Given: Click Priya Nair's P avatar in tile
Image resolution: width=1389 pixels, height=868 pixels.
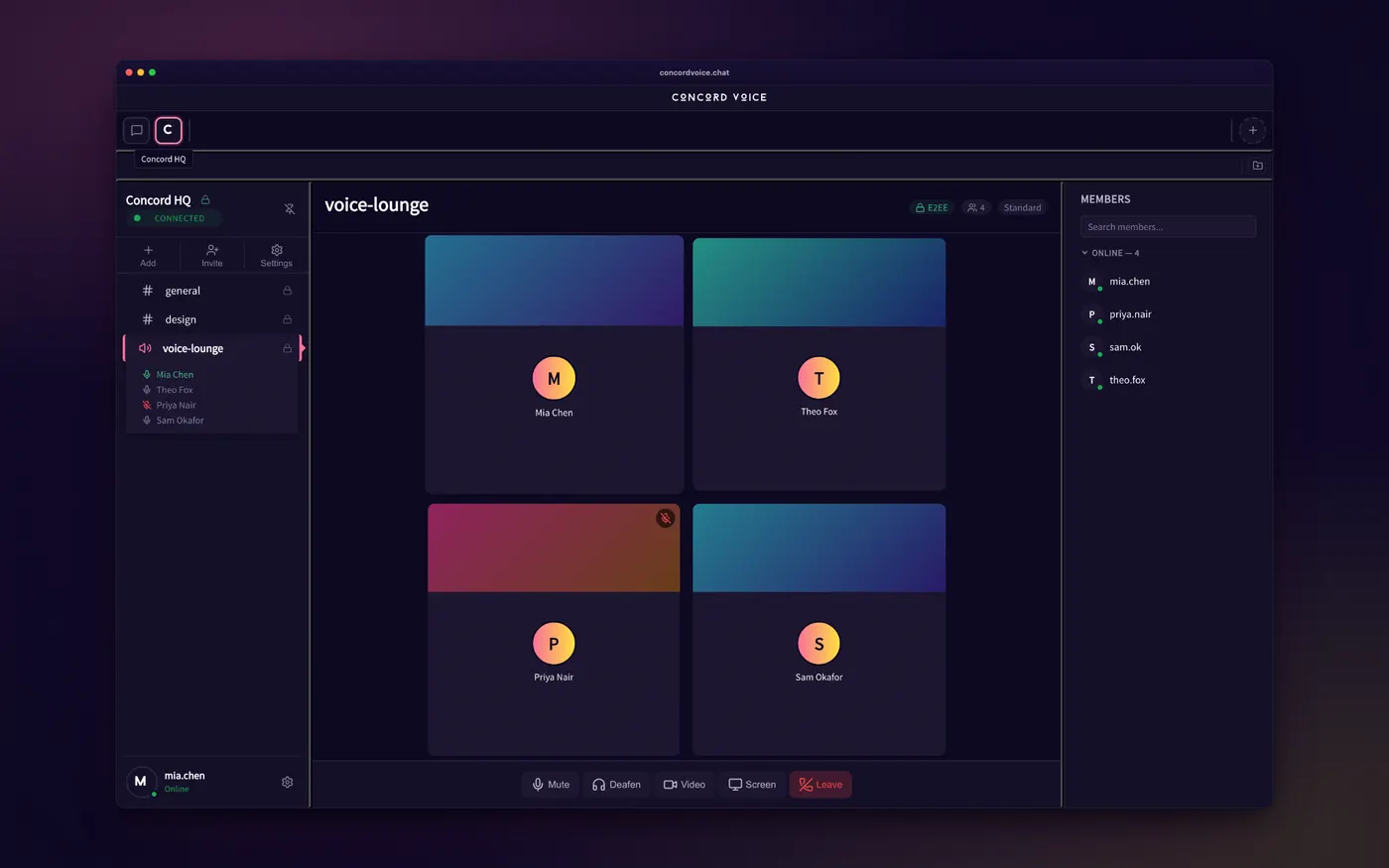Looking at the screenshot, I should point(554,643).
